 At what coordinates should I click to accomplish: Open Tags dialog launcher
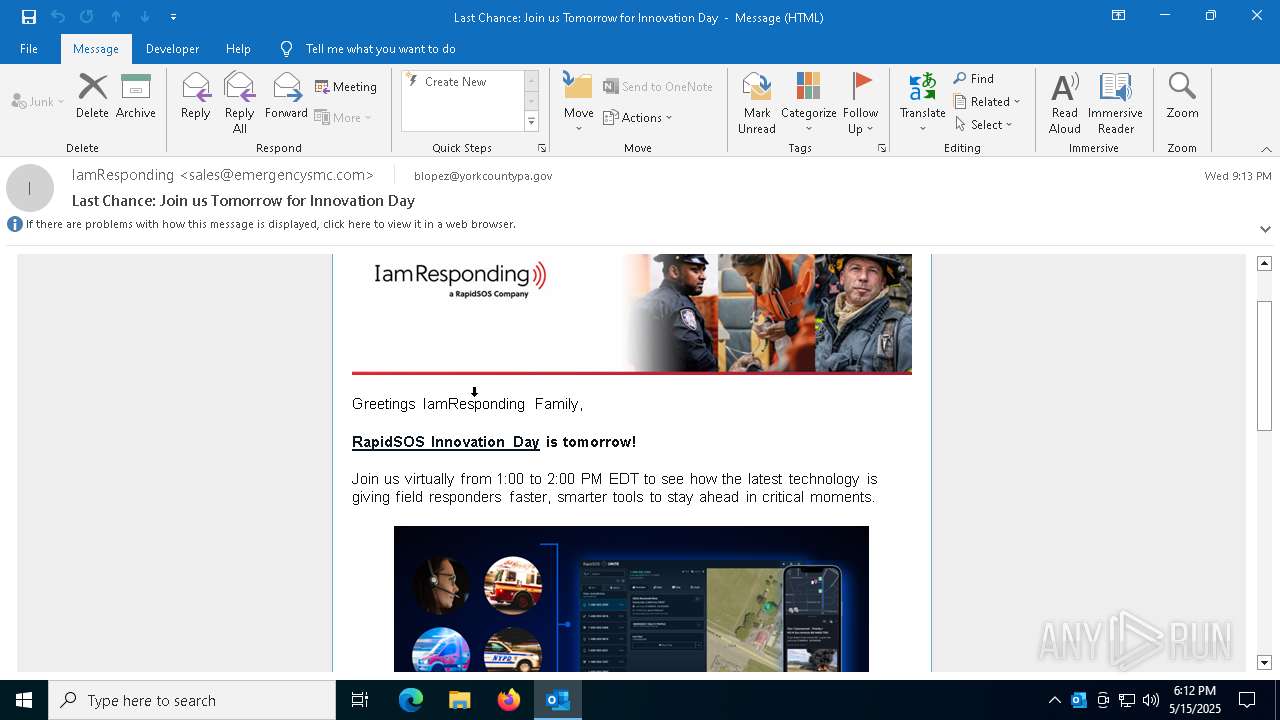pos(882,148)
